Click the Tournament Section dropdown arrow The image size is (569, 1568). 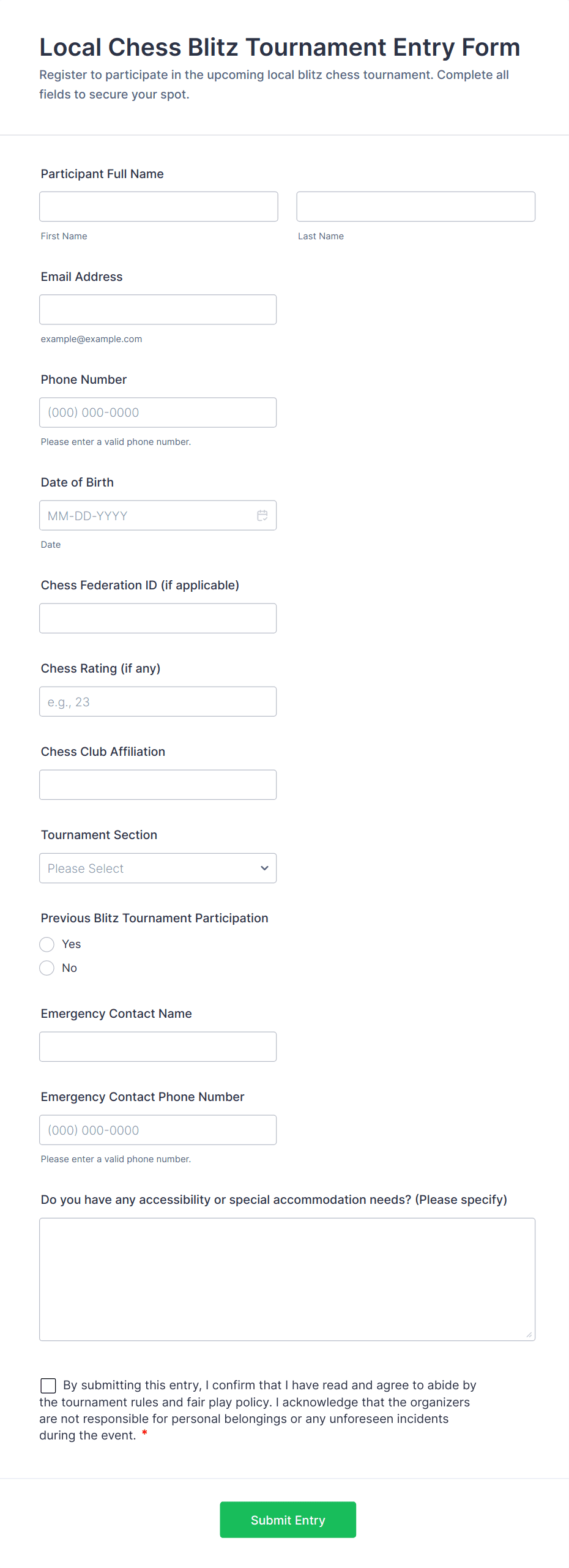click(264, 868)
